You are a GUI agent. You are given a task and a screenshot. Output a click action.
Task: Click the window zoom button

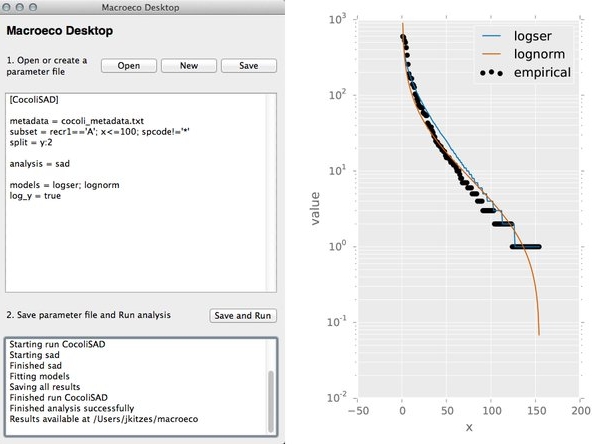33,7
